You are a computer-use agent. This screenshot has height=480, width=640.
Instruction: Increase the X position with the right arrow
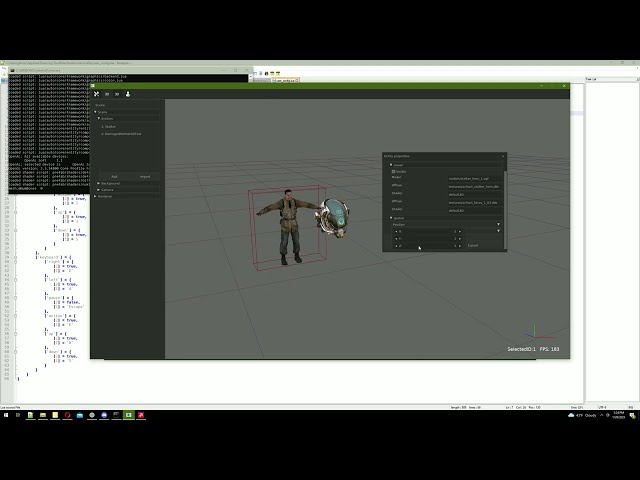(460, 231)
